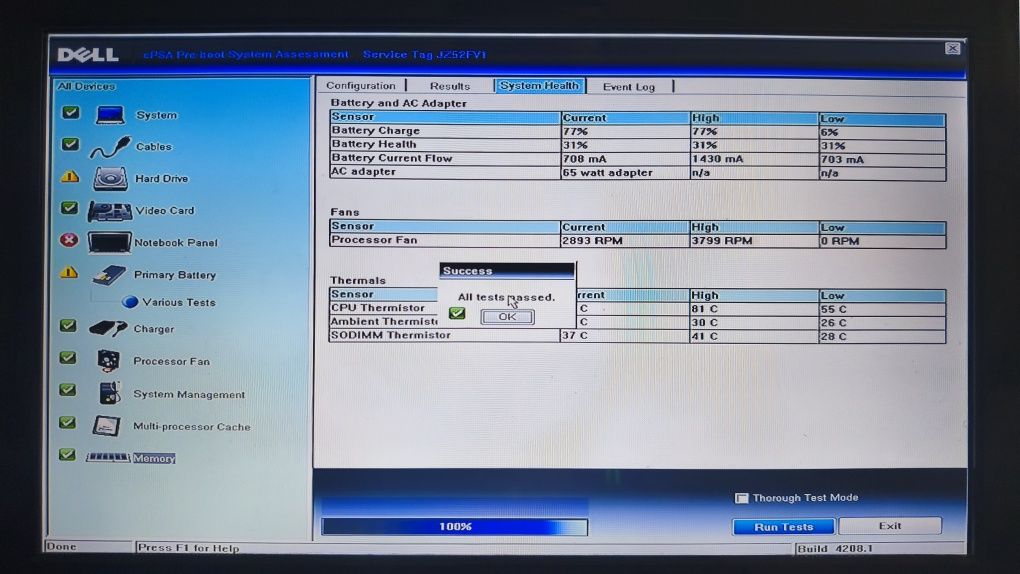This screenshot has width=1020, height=574.
Task: Click the Battery Charge sensor row
Action: tap(638, 131)
